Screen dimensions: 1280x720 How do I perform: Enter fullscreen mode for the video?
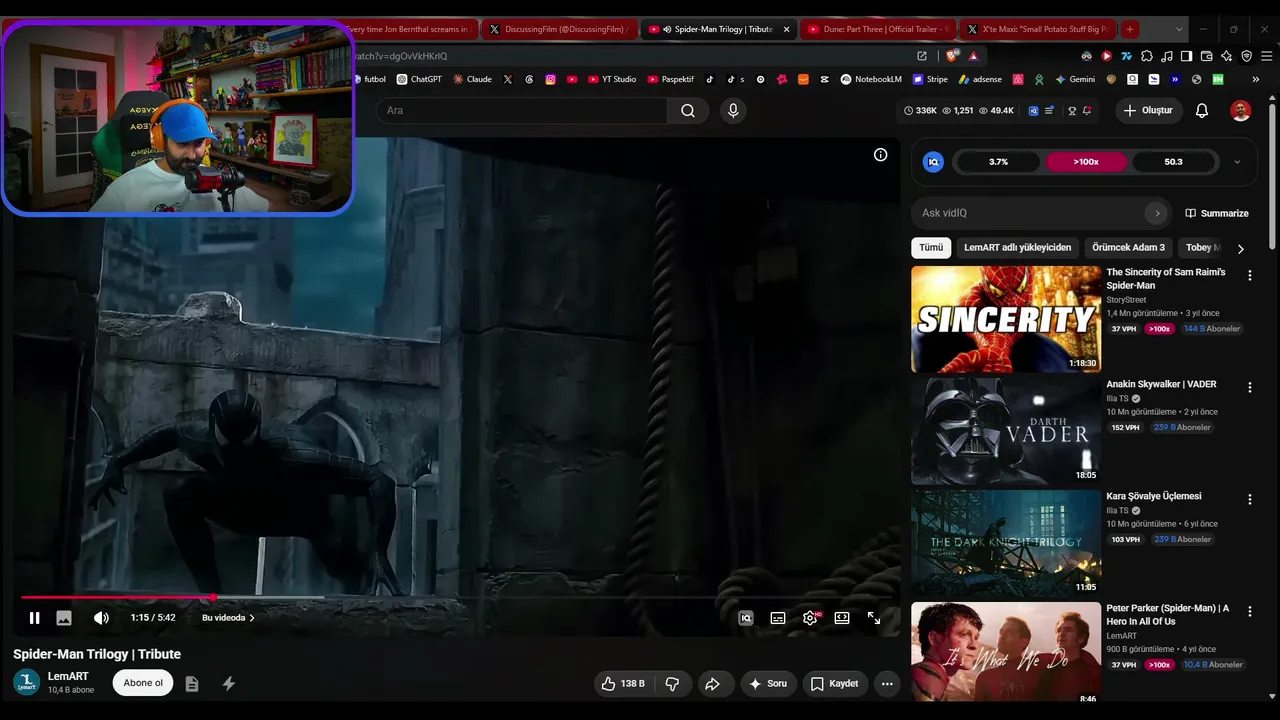click(874, 618)
